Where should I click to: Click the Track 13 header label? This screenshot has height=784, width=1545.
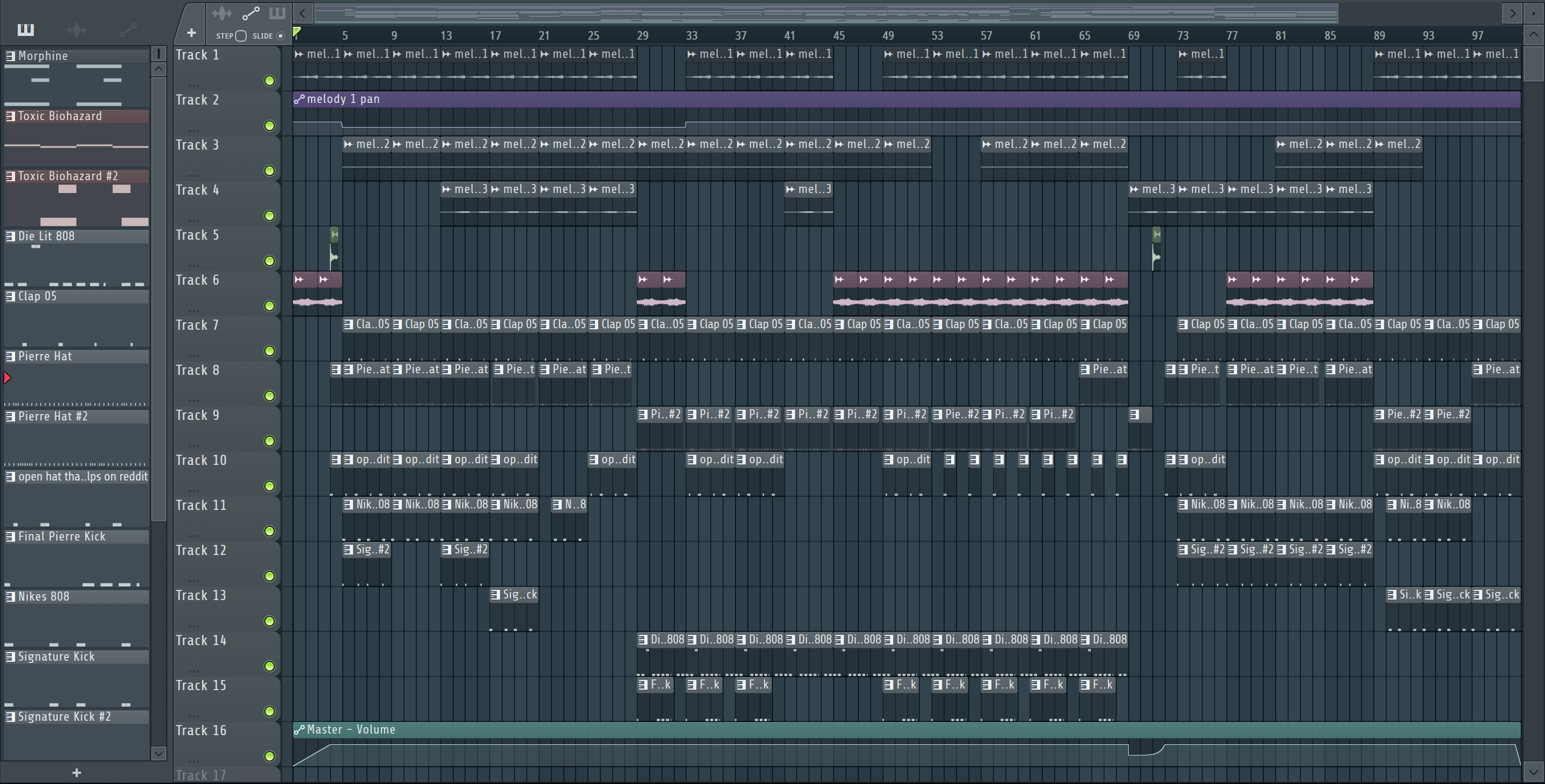point(200,595)
